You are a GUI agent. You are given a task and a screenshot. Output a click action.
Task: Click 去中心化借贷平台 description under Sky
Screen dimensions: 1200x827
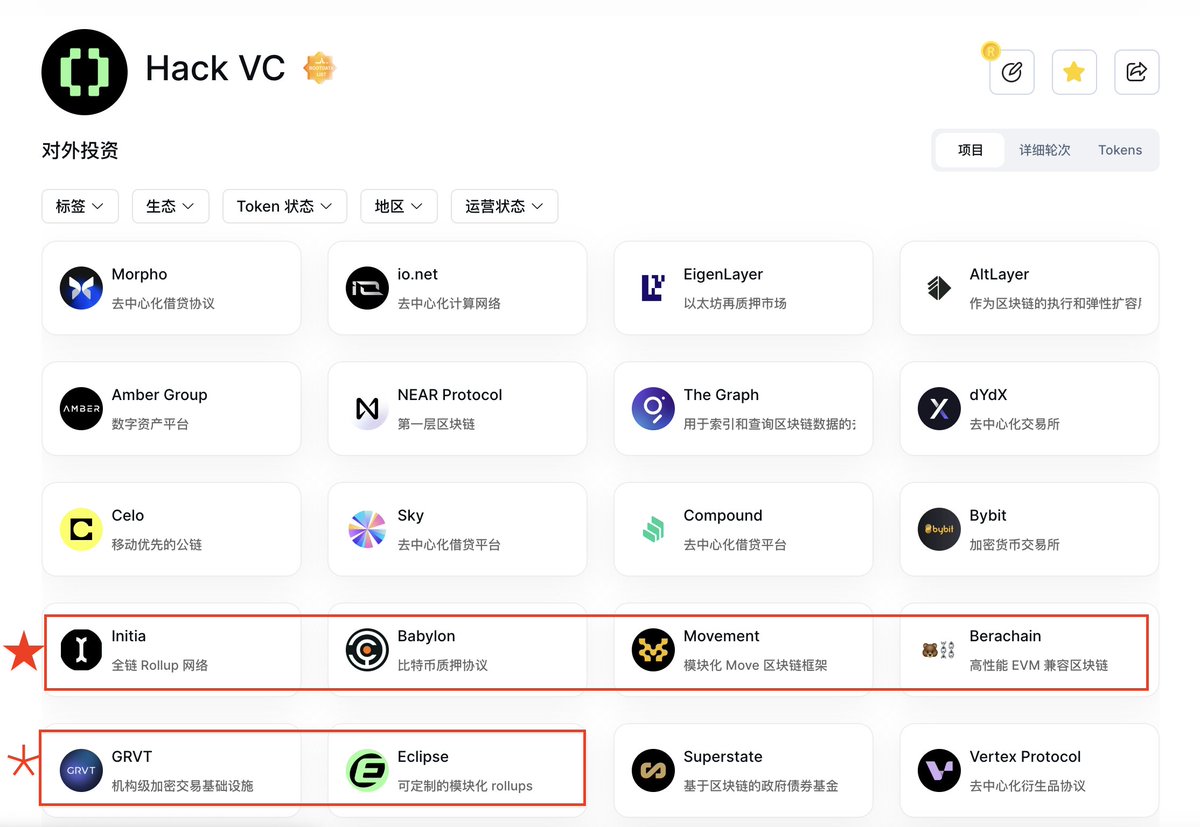[449, 545]
